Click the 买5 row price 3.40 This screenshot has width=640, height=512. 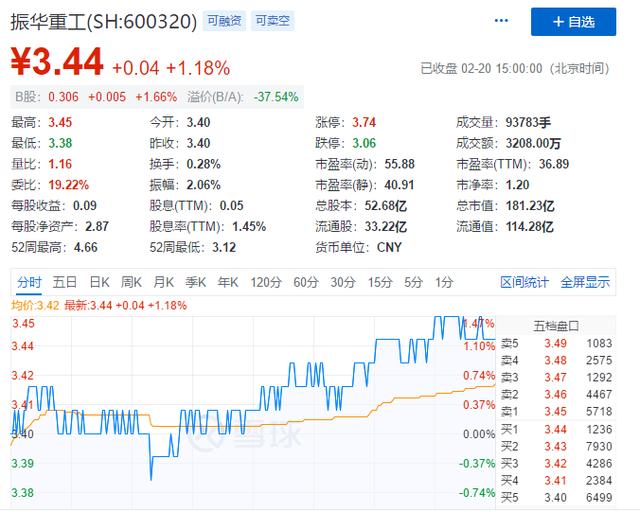tap(556, 497)
